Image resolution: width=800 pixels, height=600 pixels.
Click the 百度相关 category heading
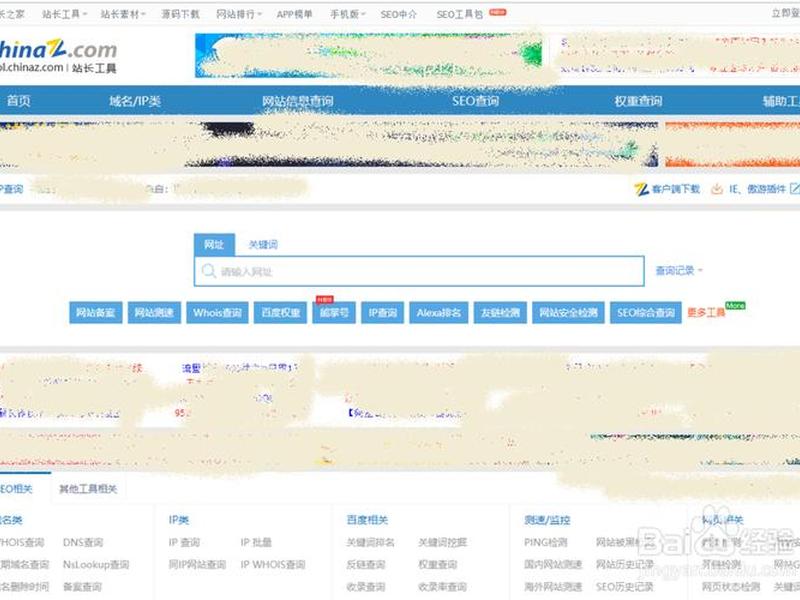coord(367,520)
